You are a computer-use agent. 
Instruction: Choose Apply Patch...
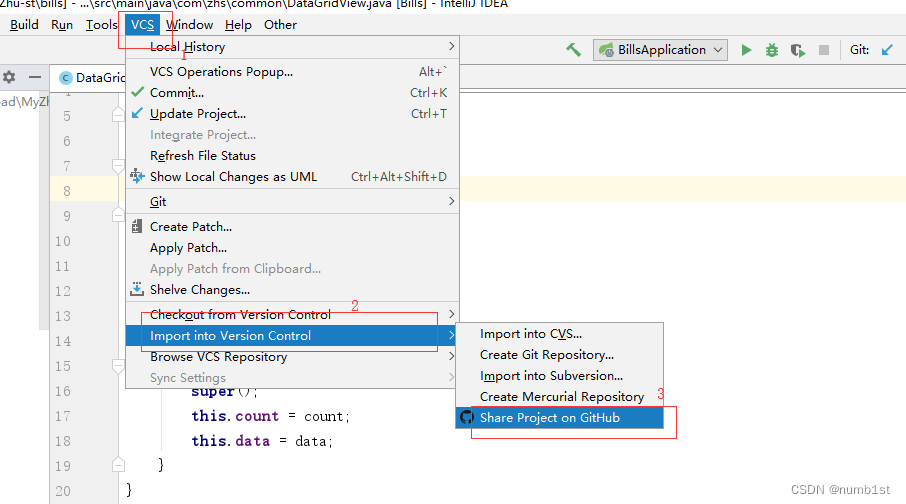(x=292, y=247)
